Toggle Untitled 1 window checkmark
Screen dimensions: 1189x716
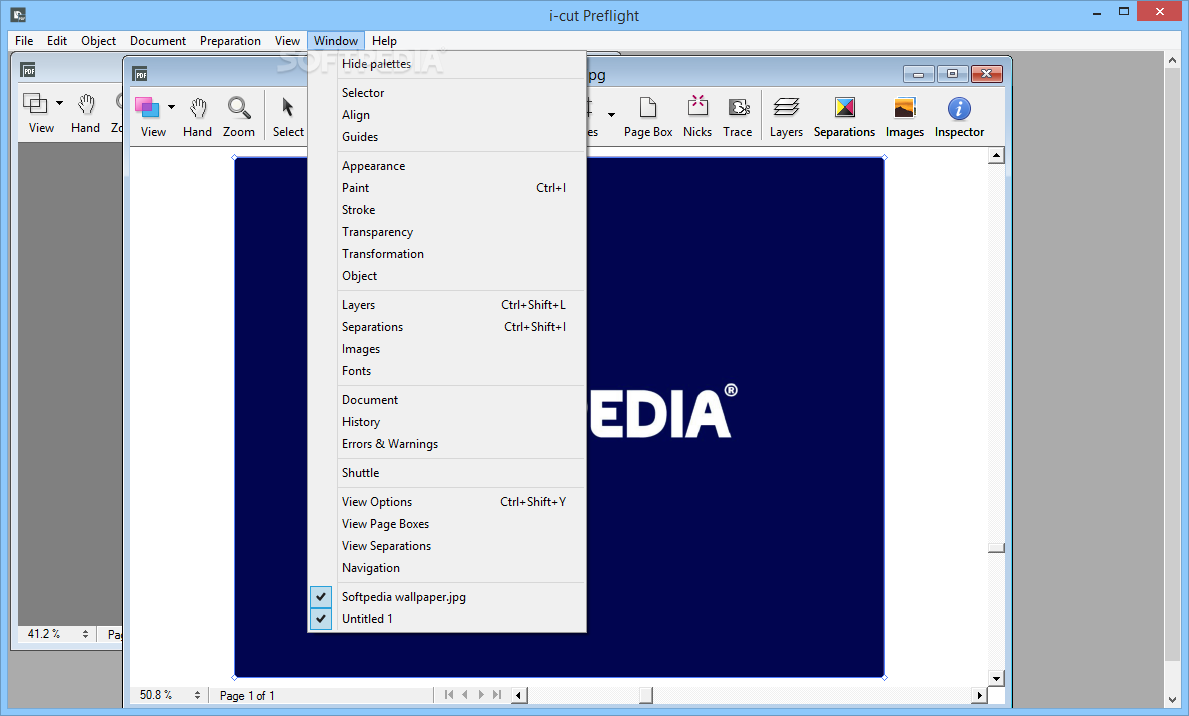321,619
